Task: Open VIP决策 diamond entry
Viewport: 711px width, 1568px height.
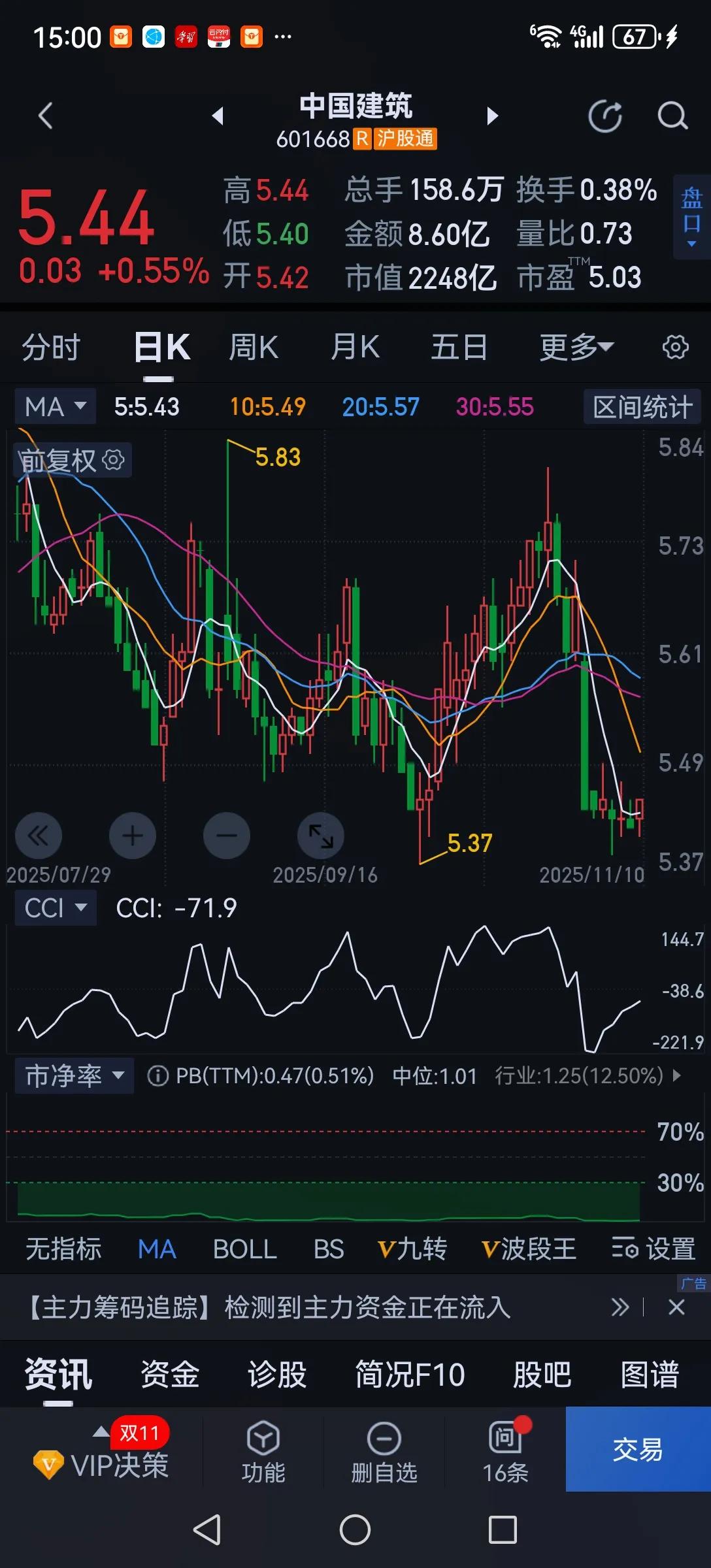Action: pyautogui.click(x=101, y=1465)
